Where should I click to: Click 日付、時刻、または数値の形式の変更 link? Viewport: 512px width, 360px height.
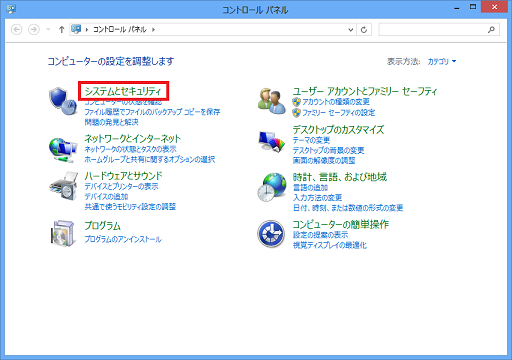point(348,208)
